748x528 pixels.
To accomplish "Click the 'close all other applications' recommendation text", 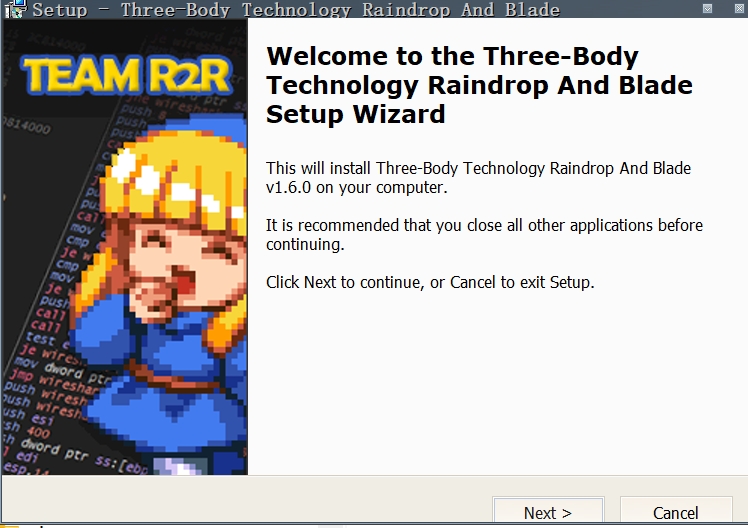I will (484, 234).
